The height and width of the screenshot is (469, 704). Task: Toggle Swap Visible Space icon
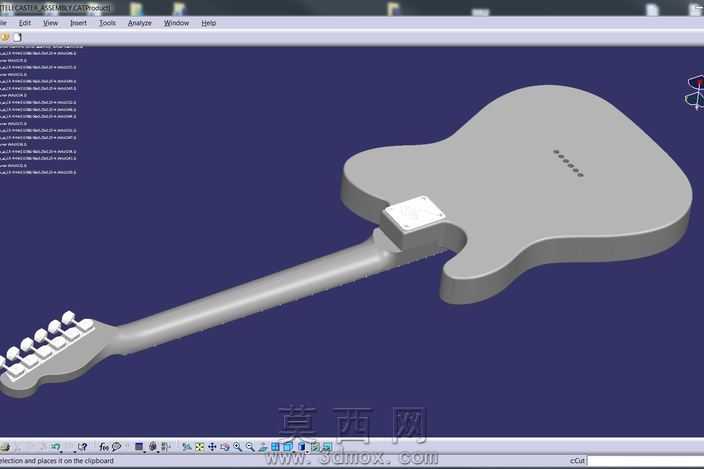(x=327, y=447)
